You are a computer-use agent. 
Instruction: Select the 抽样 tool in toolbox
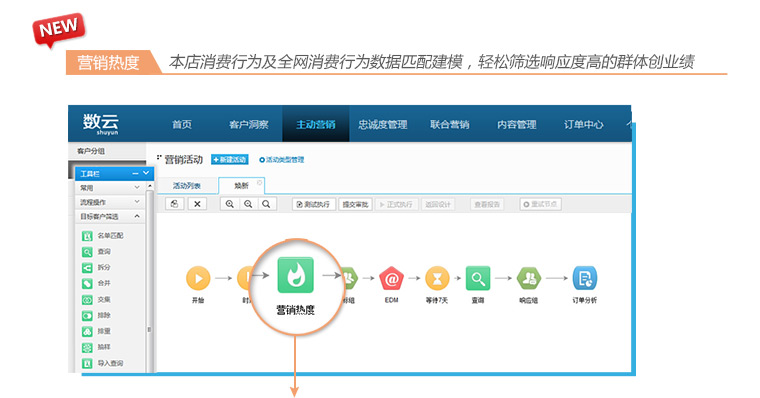96,347
